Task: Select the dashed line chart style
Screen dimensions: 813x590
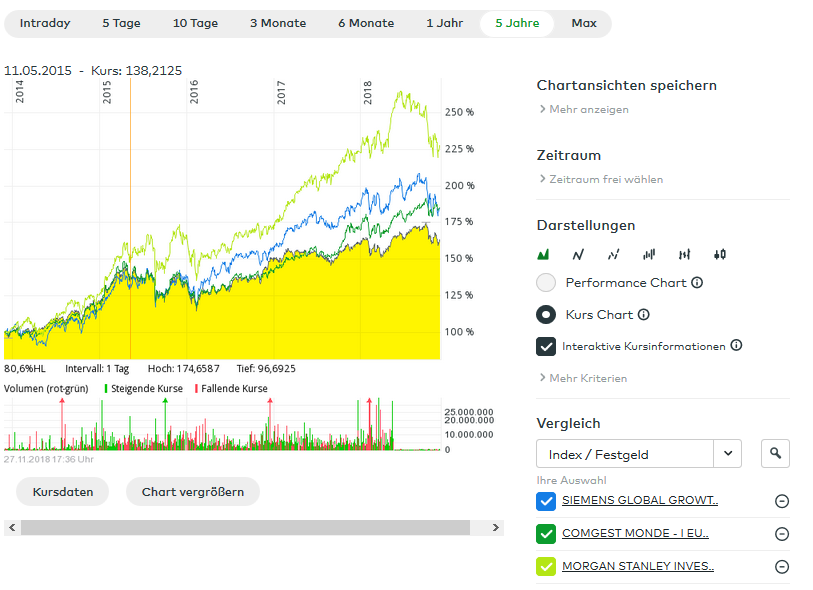Action: coord(613,254)
